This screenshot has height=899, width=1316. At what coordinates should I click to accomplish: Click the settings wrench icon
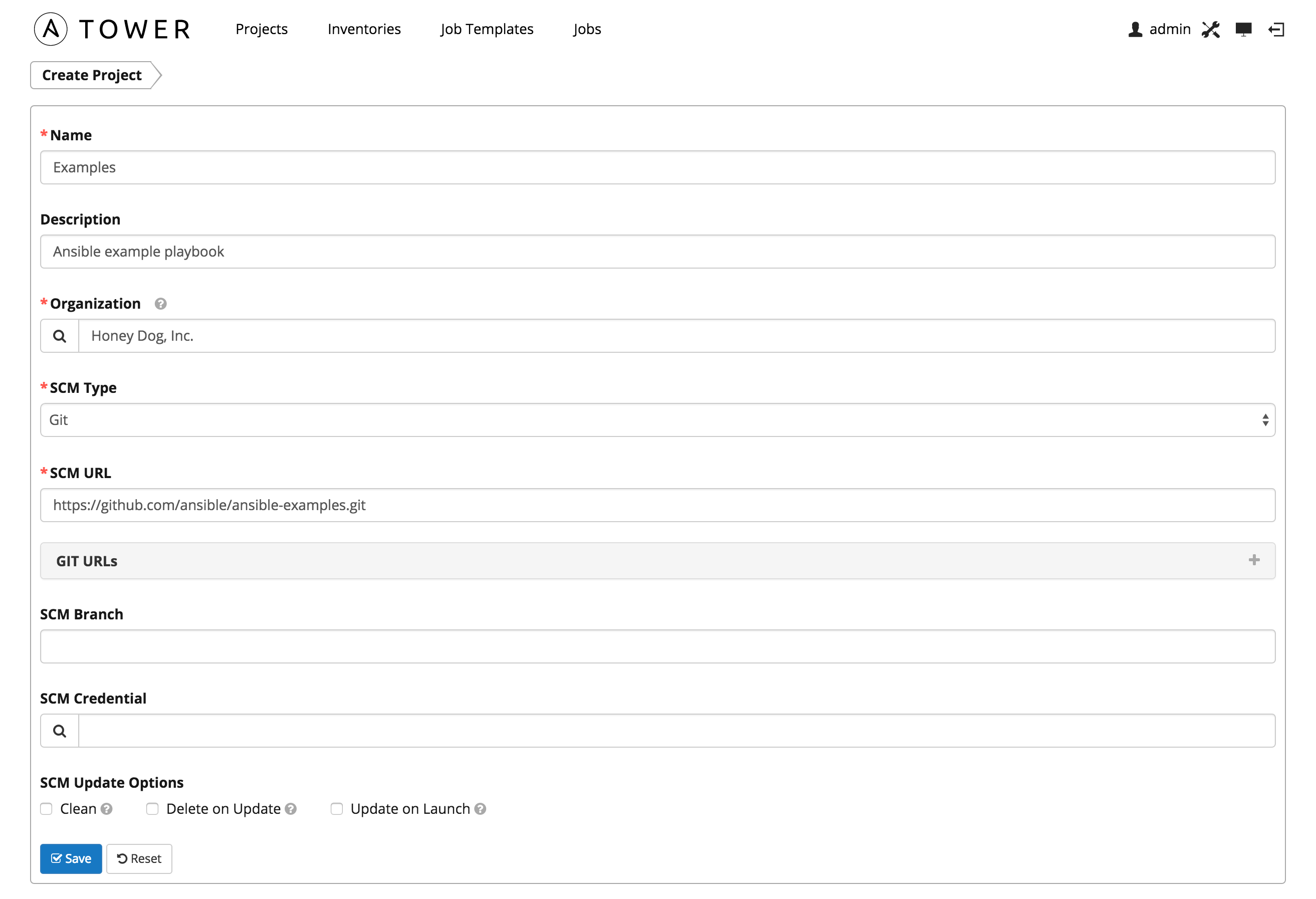[x=1210, y=28]
